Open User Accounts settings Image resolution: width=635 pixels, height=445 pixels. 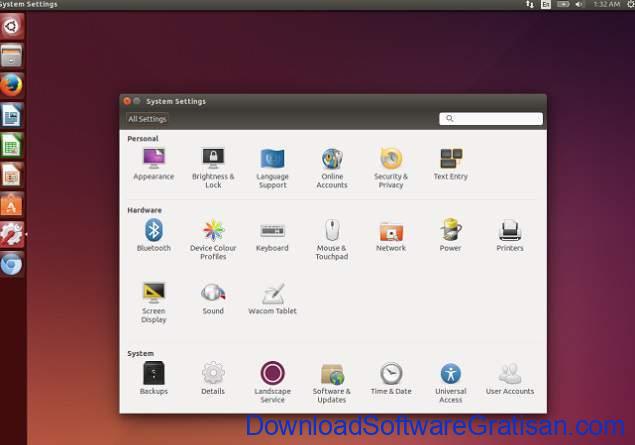click(510, 378)
